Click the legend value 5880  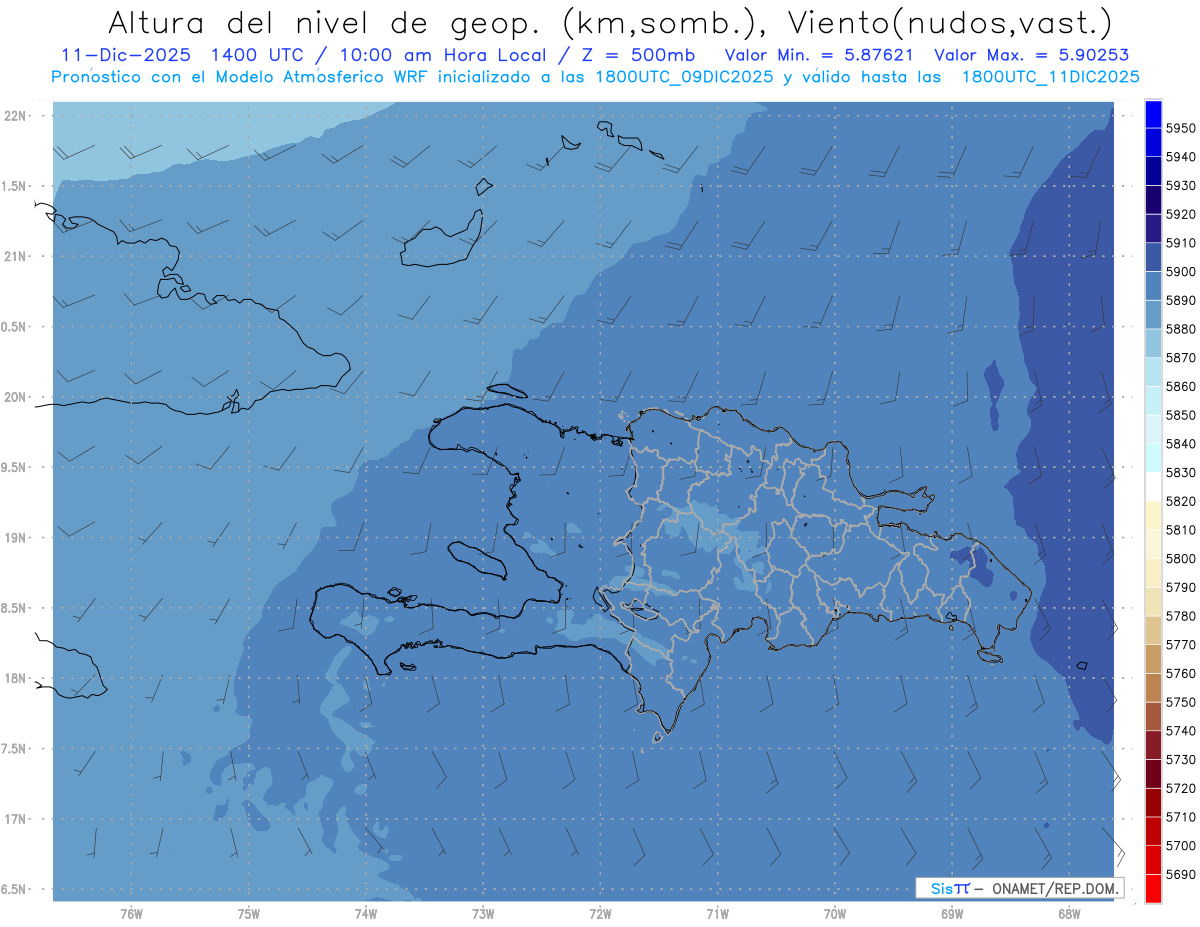coord(1181,329)
